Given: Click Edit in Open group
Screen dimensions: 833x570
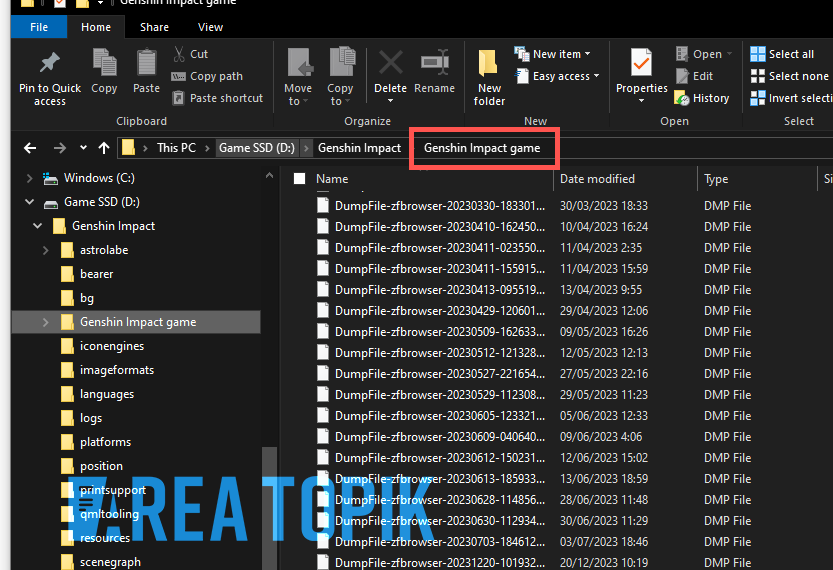Looking at the screenshot, I should pos(694,76).
